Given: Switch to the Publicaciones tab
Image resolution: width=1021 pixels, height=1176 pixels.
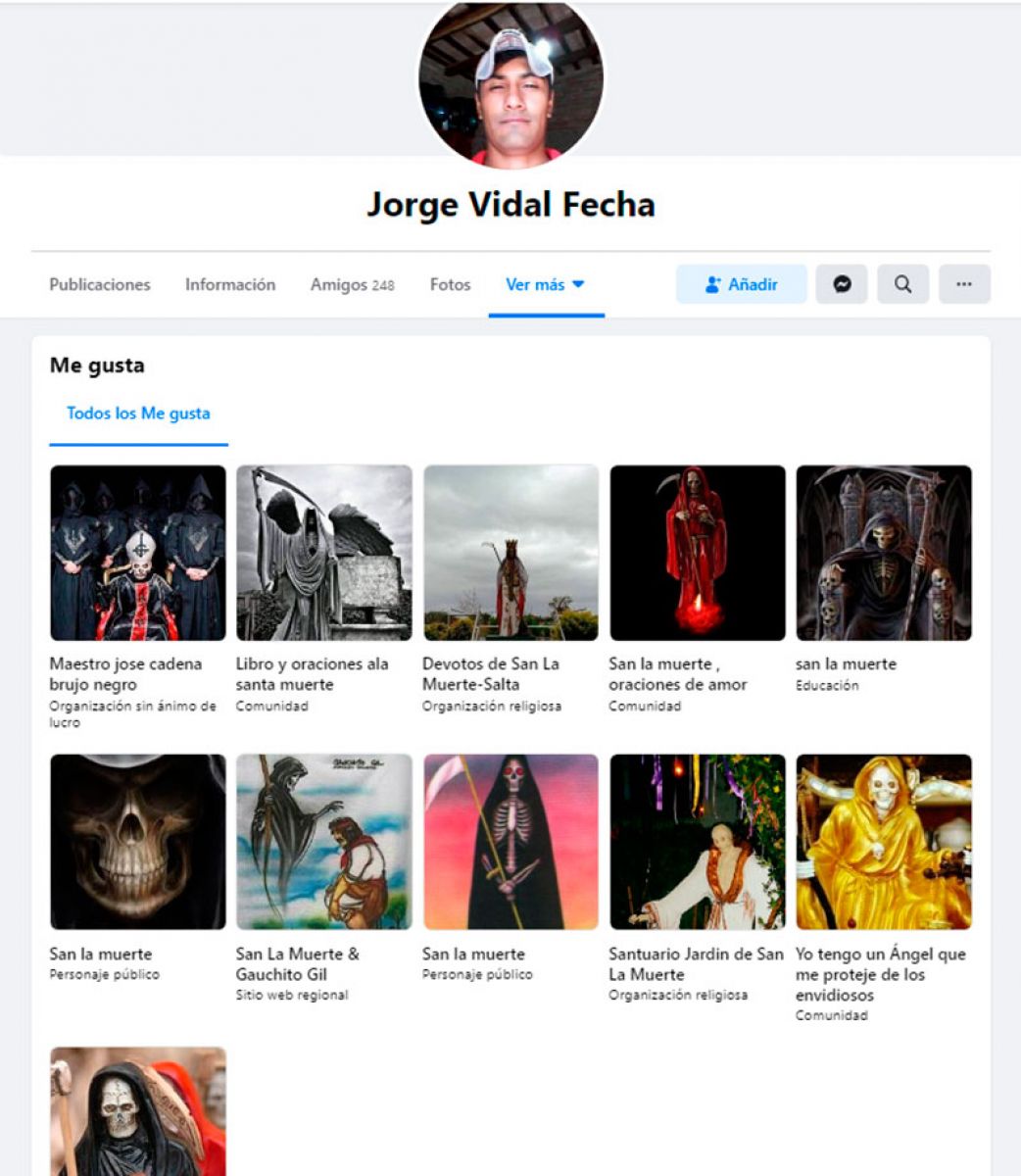Looking at the screenshot, I should (x=100, y=284).
